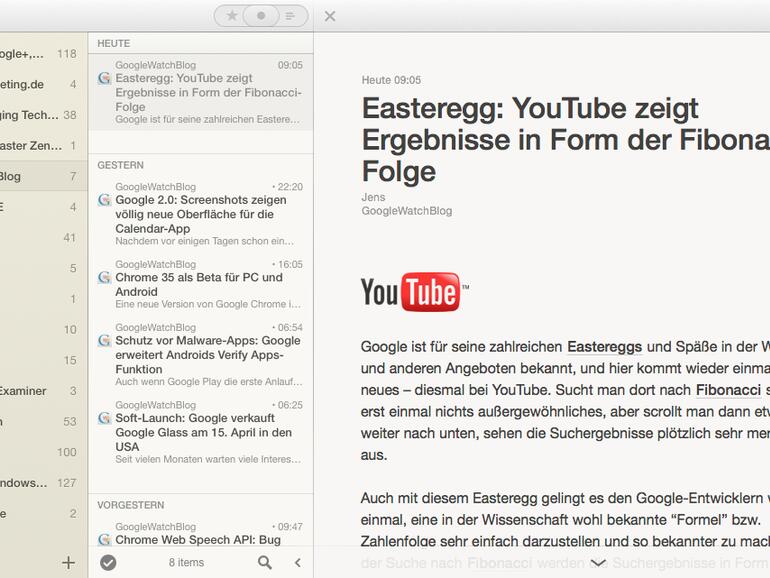Close the article view with X

330,16
